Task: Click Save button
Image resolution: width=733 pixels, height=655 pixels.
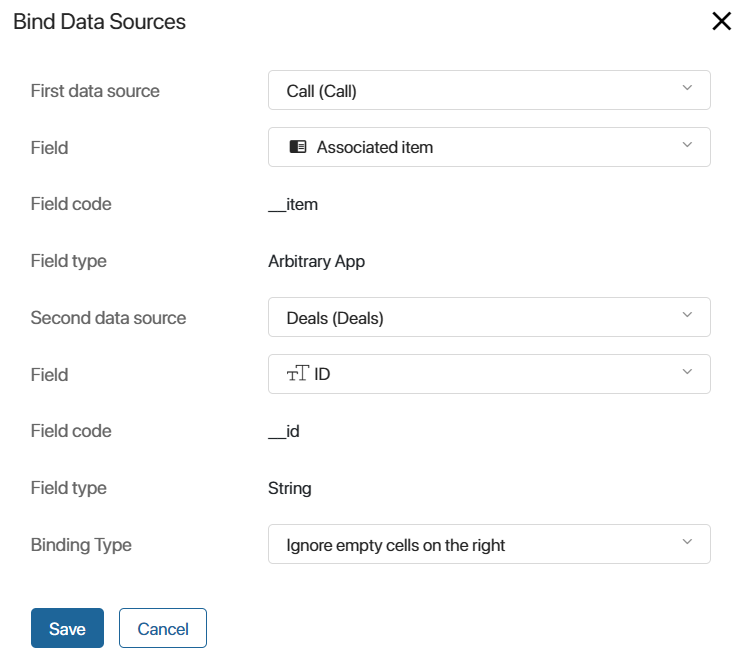Action: 67,628
